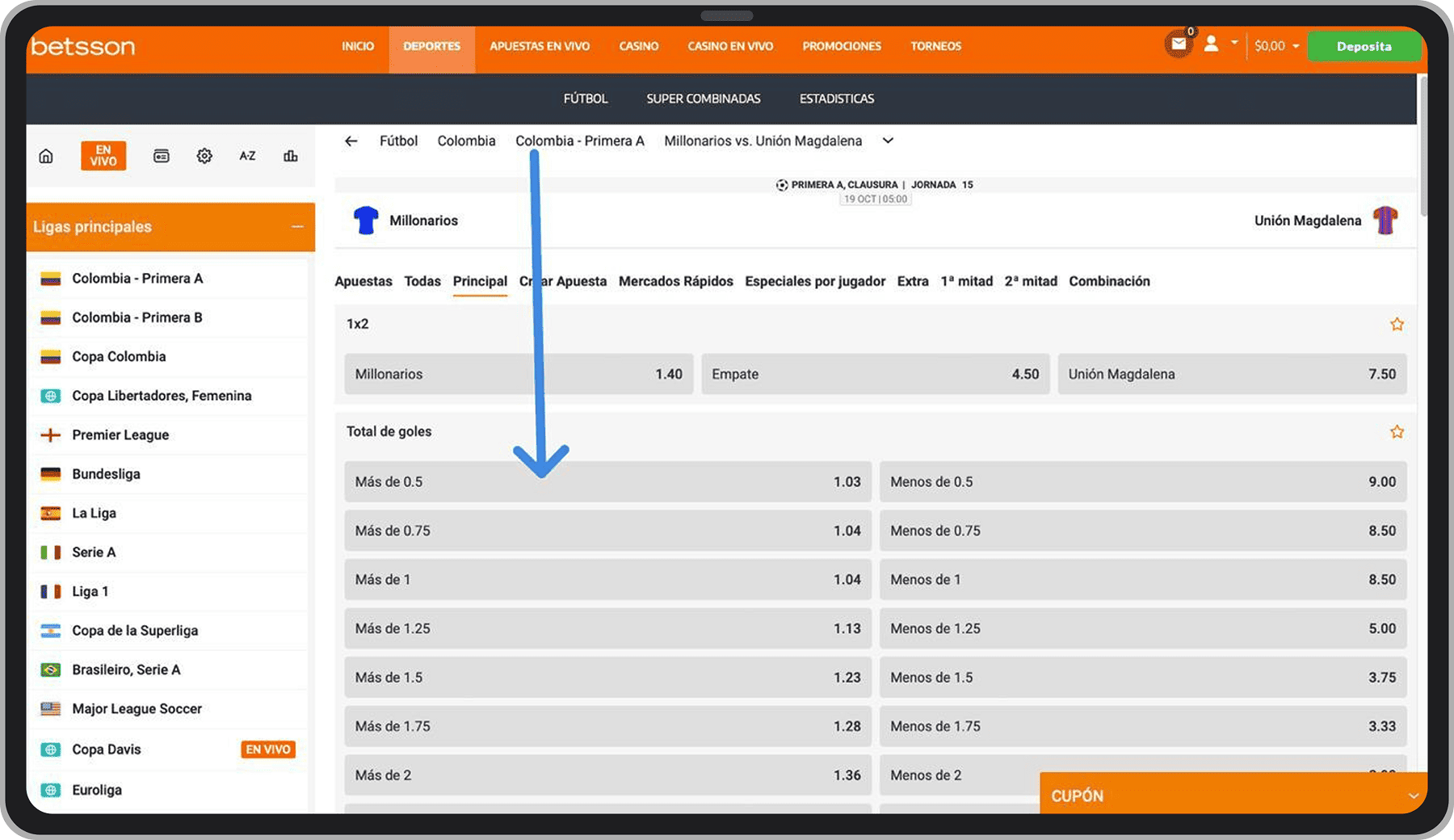Bet on Millonarios at 1.40
The height and width of the screenshot is (840, 1454).
point(519,374)
